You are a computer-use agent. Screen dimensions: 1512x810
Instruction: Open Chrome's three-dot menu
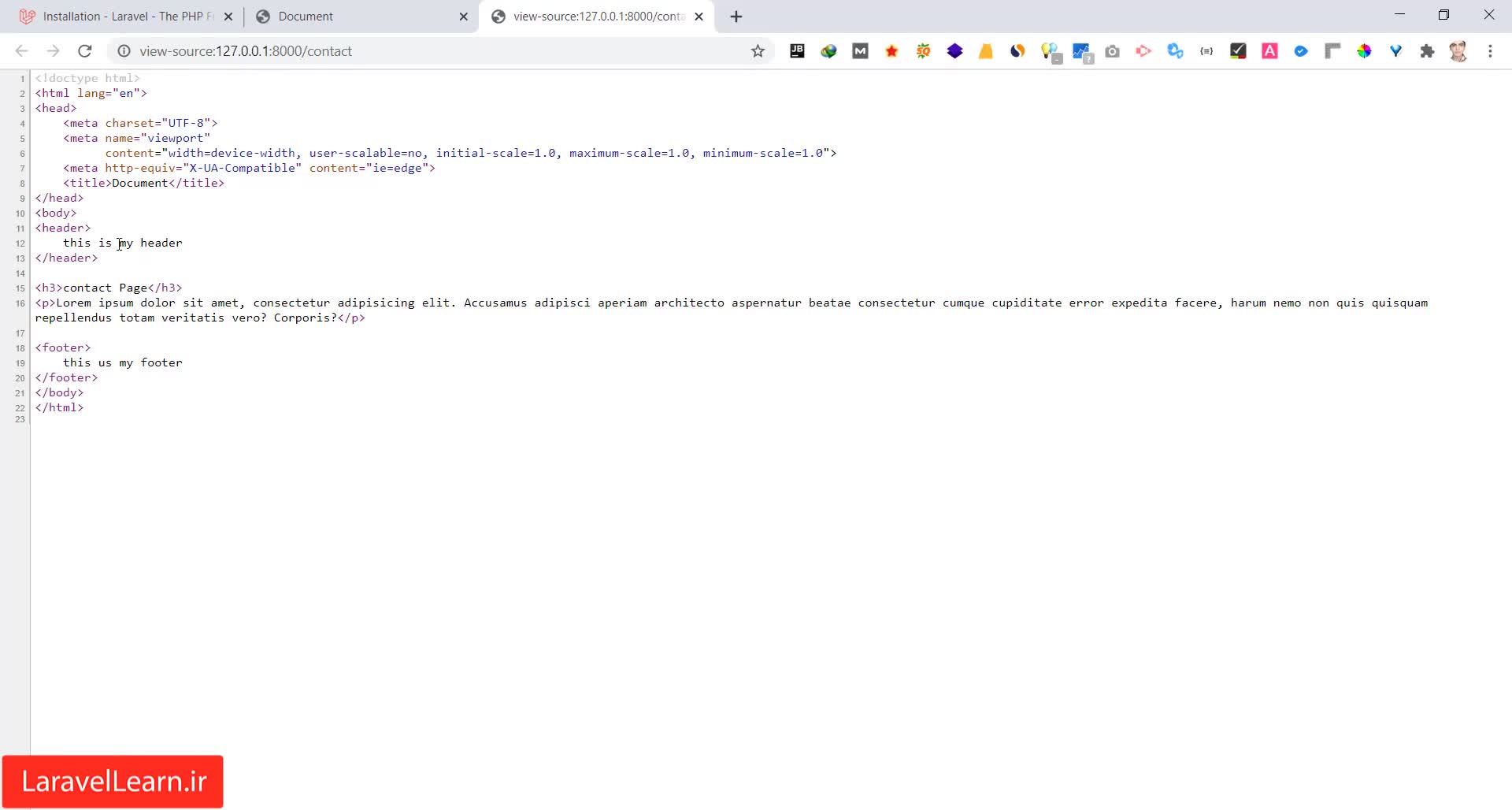[x=1490, y=51]
